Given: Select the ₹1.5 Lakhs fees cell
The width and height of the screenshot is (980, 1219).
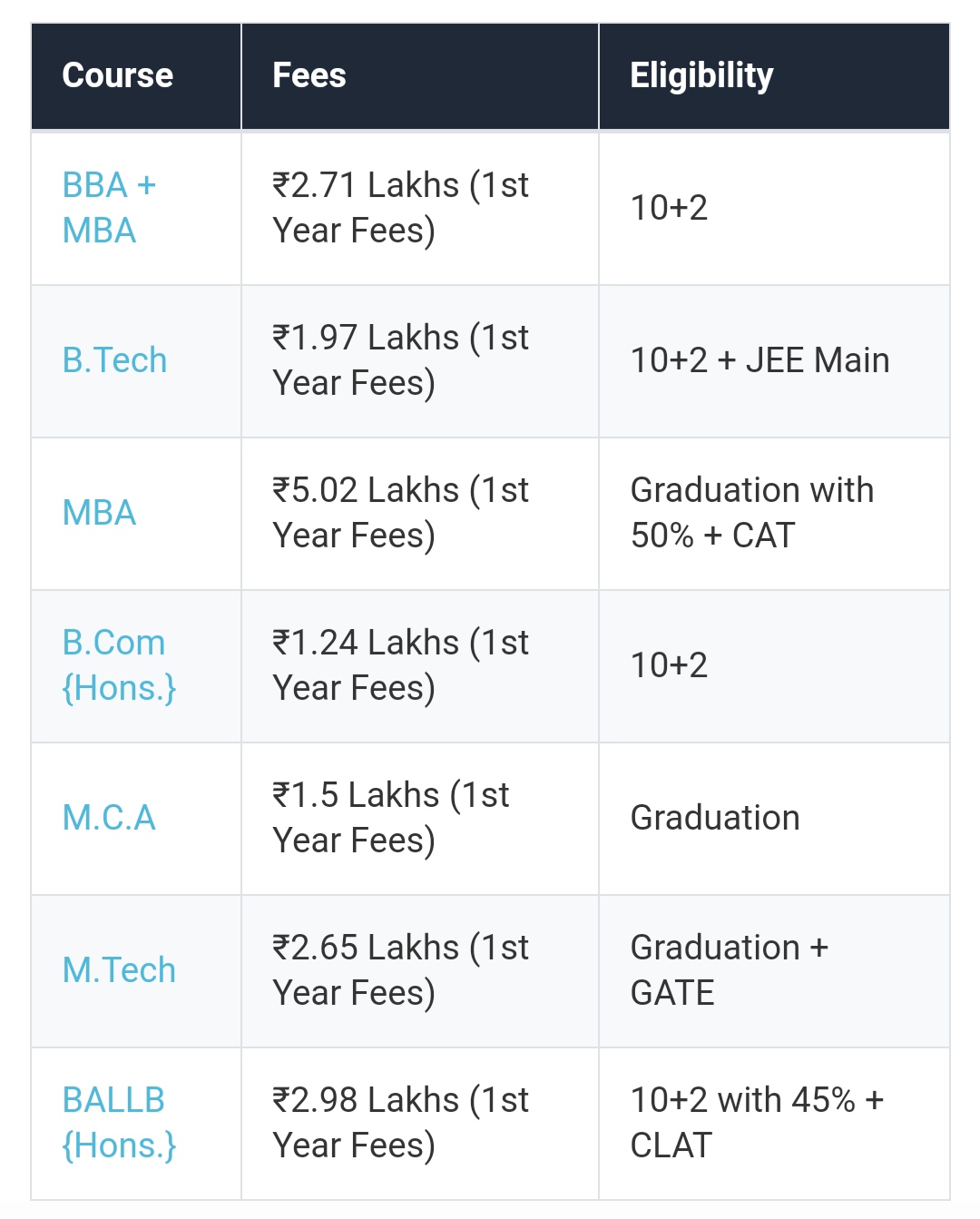Looking at the screenshot, I should (391, 818).
